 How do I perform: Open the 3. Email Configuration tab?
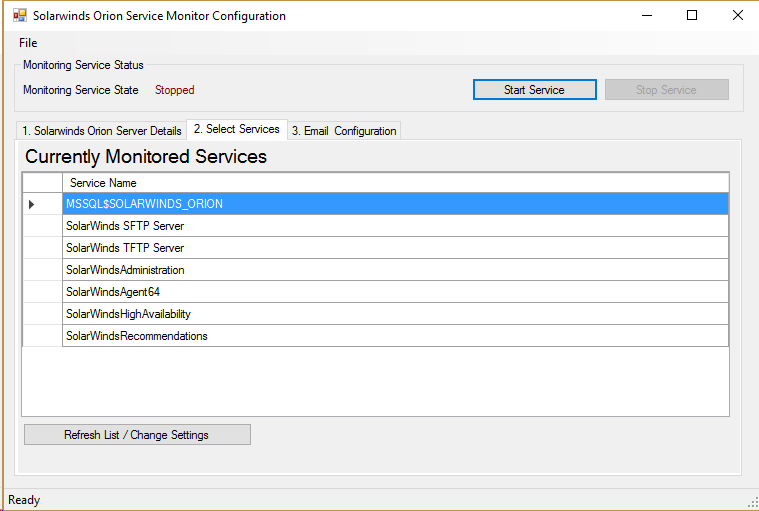point(344,131)
